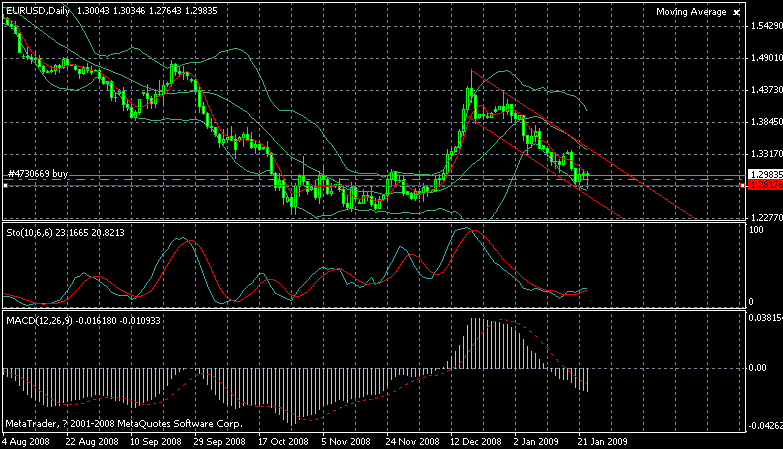This screenshot has height=449, width=783.
Task: Click the 10 Sep 2008 date label
Action: point(156,442)
